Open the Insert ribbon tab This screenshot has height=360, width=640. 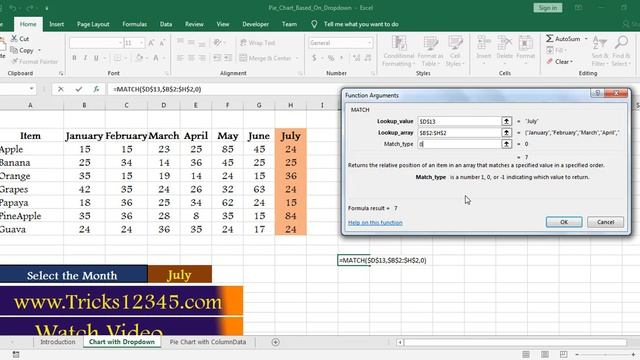tap(56, 24)
